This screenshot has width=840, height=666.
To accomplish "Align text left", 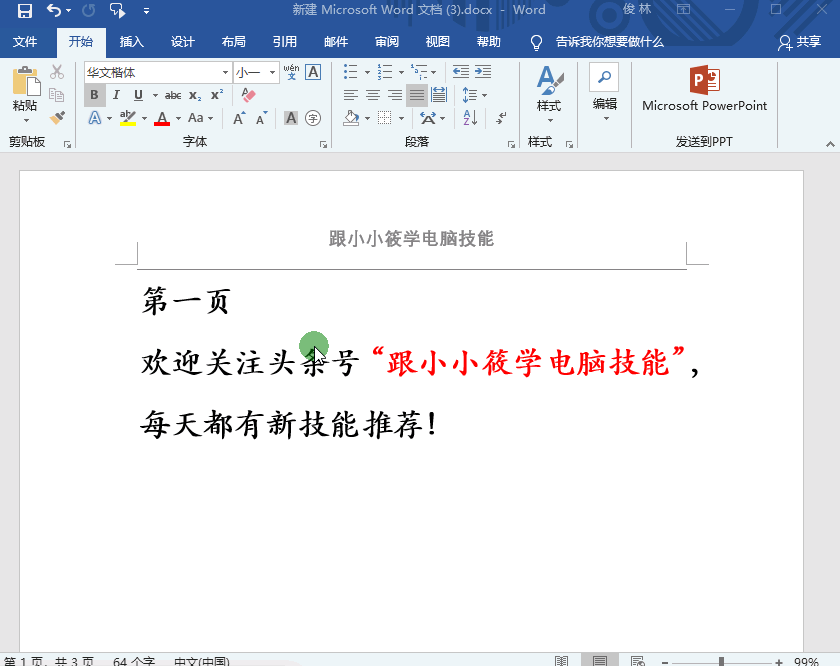I will 351,95.
